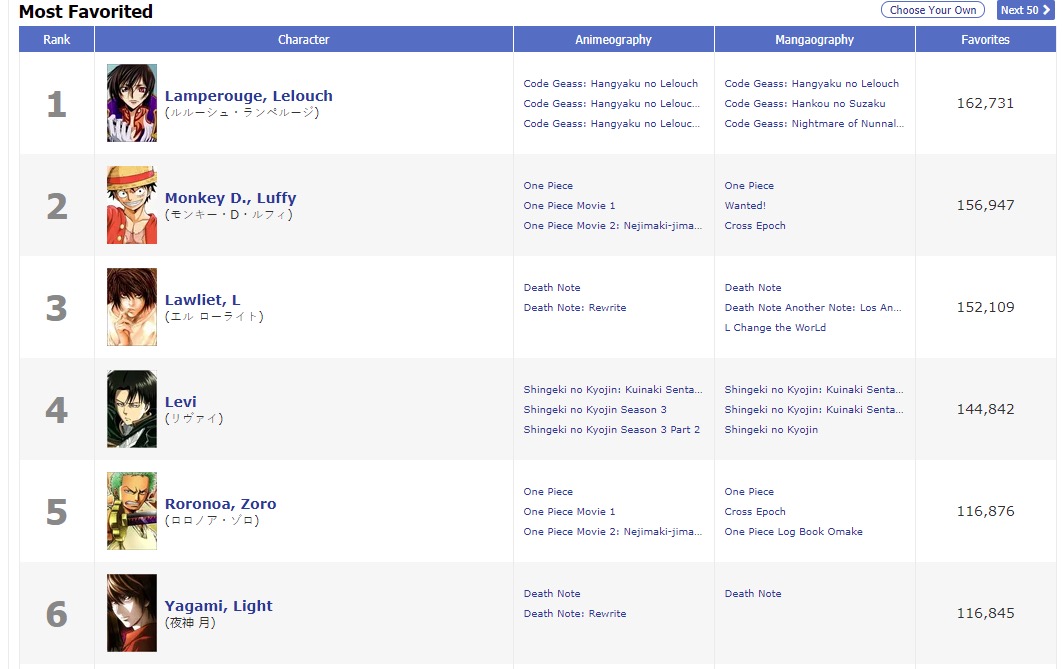Open Code Geass: Hankou no Suzaku manga
Screen dimensions: 1062x669
(805, 104)
